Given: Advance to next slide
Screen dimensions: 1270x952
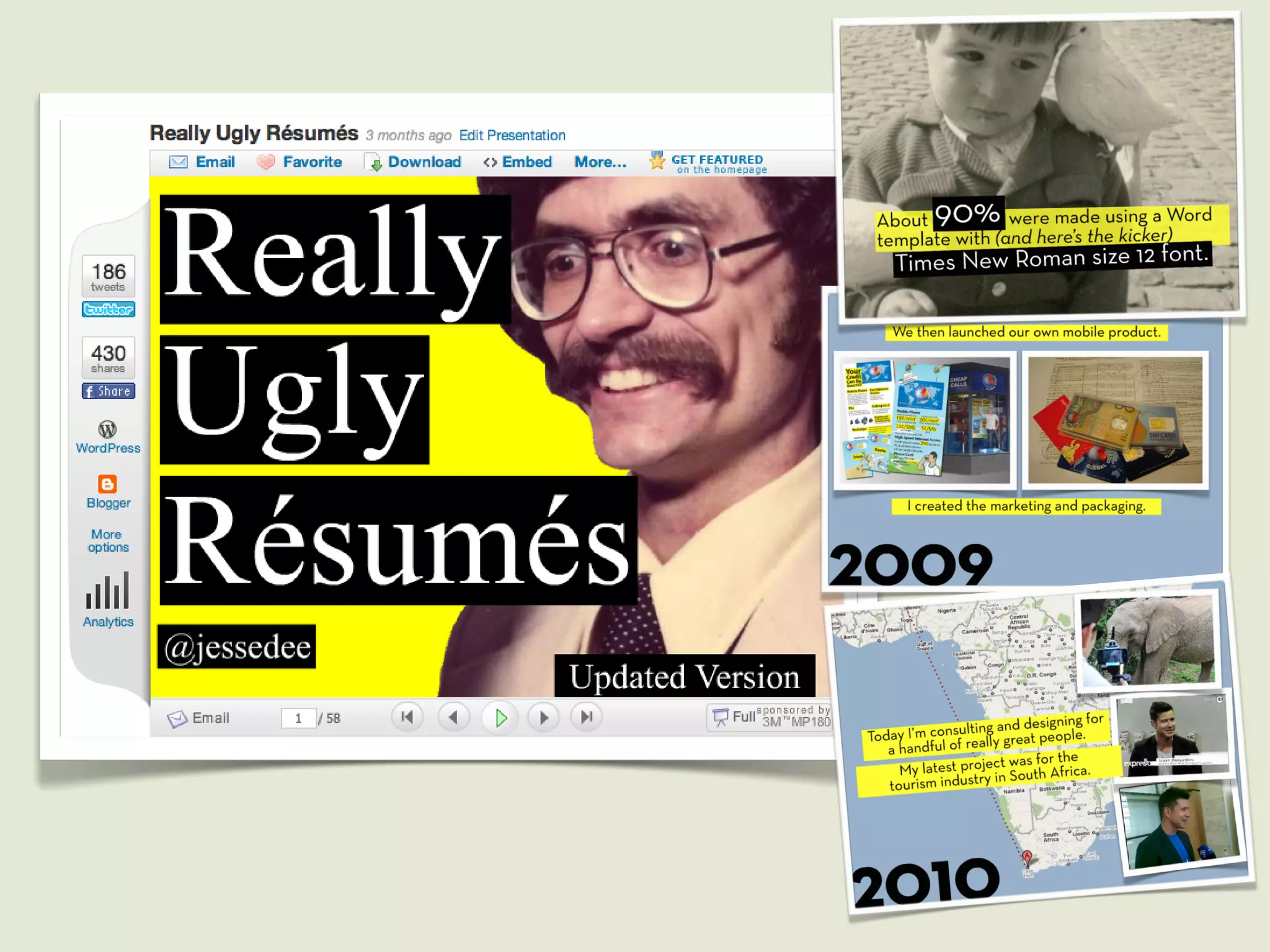Looking at the screenshot, I should pos(544,717).
